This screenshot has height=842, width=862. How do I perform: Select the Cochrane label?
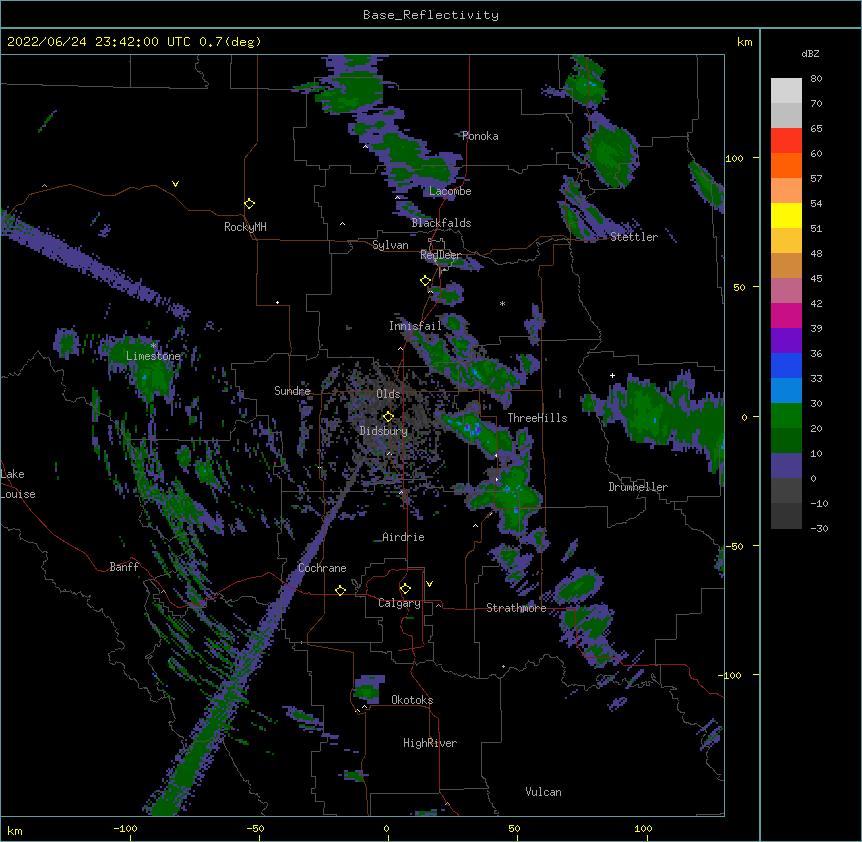pyautogui.click(x=322, y=568)
